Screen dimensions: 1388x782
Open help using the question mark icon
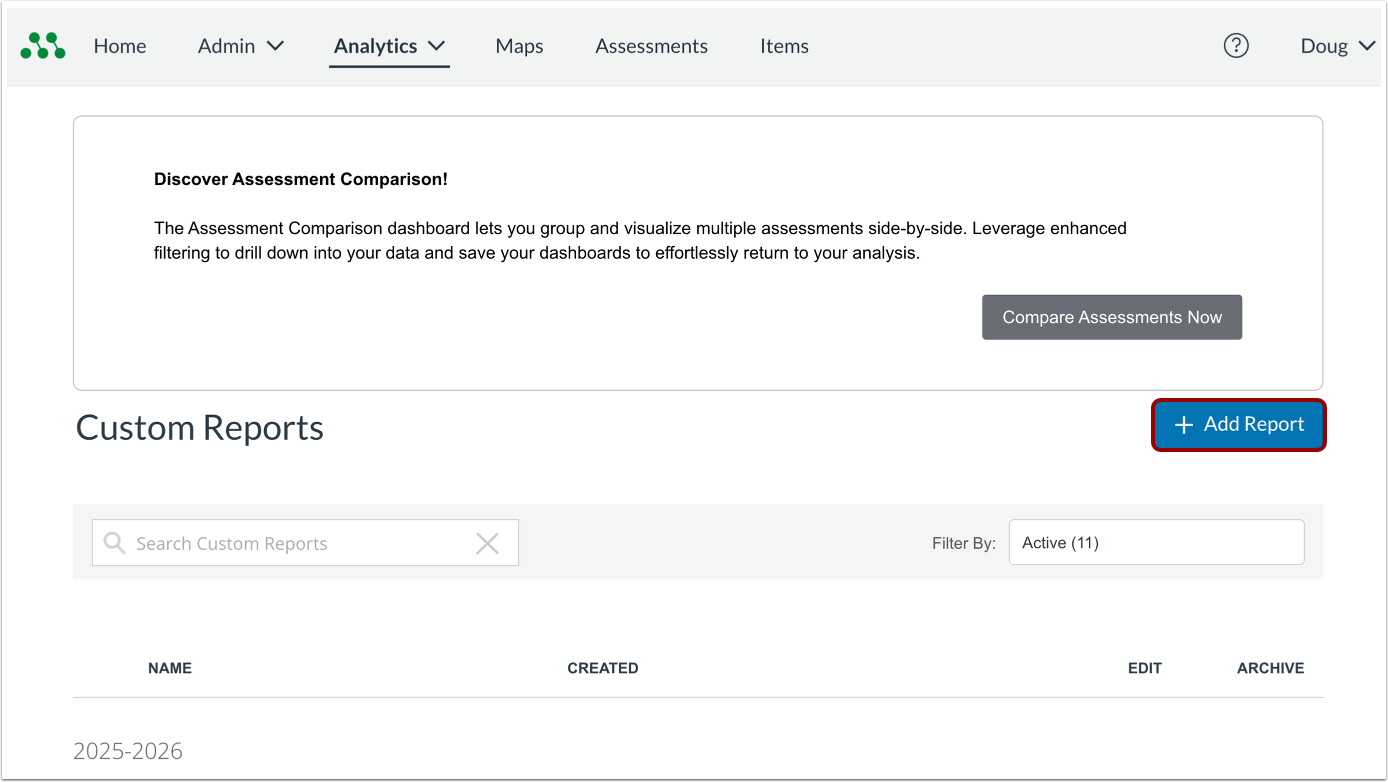pyautogui.click(x=1236, y=45)
